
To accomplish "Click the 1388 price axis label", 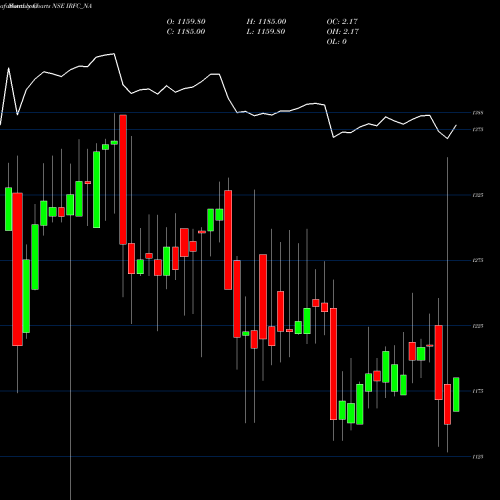I will 478,113.
